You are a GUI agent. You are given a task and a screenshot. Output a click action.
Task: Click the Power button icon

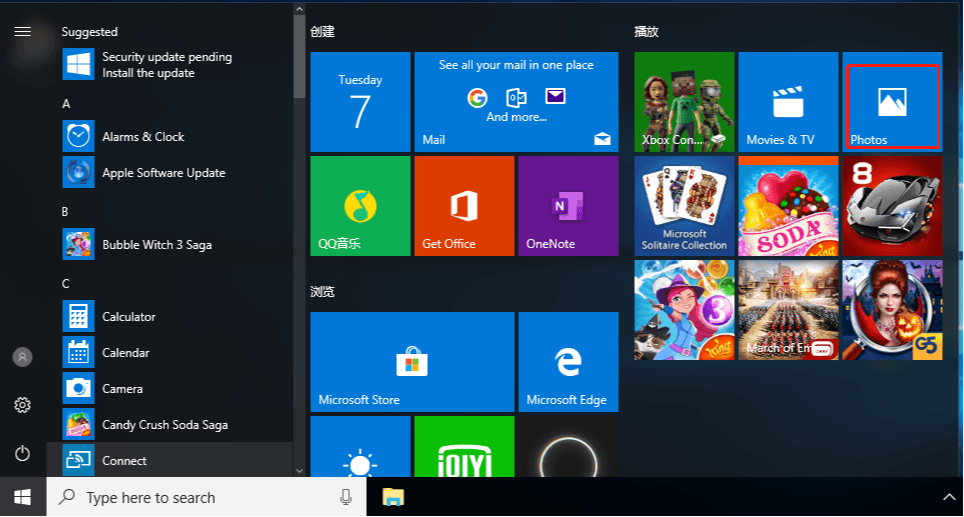(x=23, y=454)
